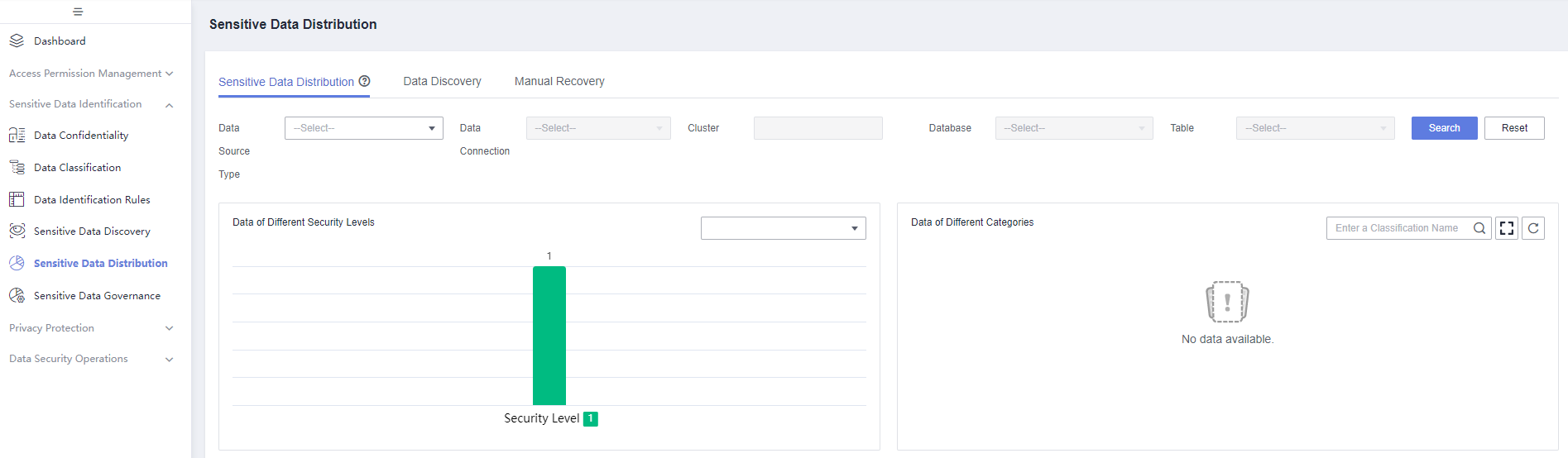Open the Data Source Type dropdown
The height and width of the screenshot is (458, 1568).
[x=364, y=128]
